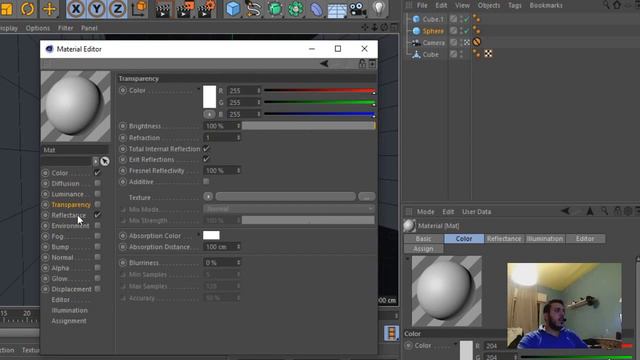Click Absorption Distance stepper arrows
Screen dimensions: 640x360
238,247
